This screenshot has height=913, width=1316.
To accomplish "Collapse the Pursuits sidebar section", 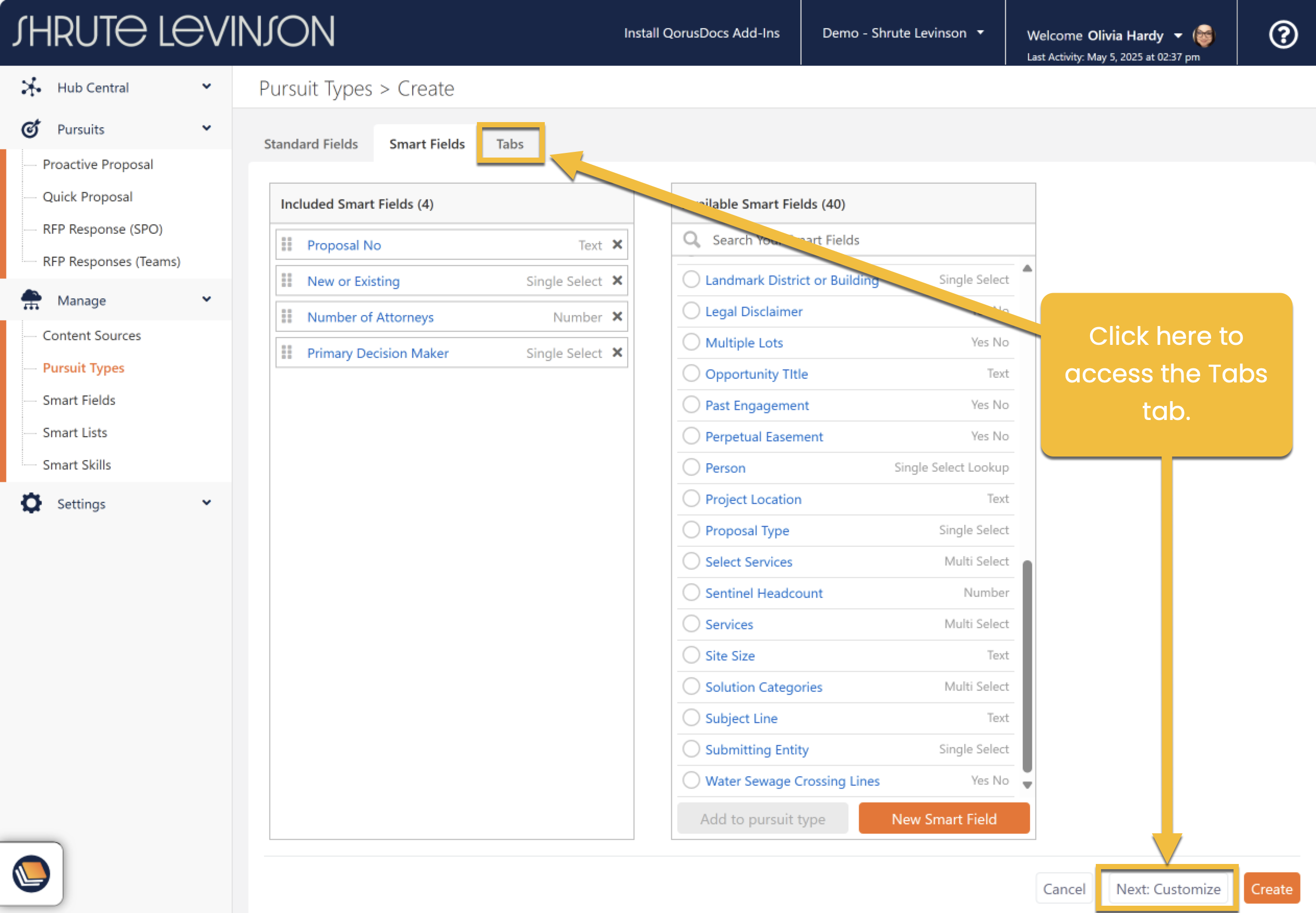I will (207, 129).
